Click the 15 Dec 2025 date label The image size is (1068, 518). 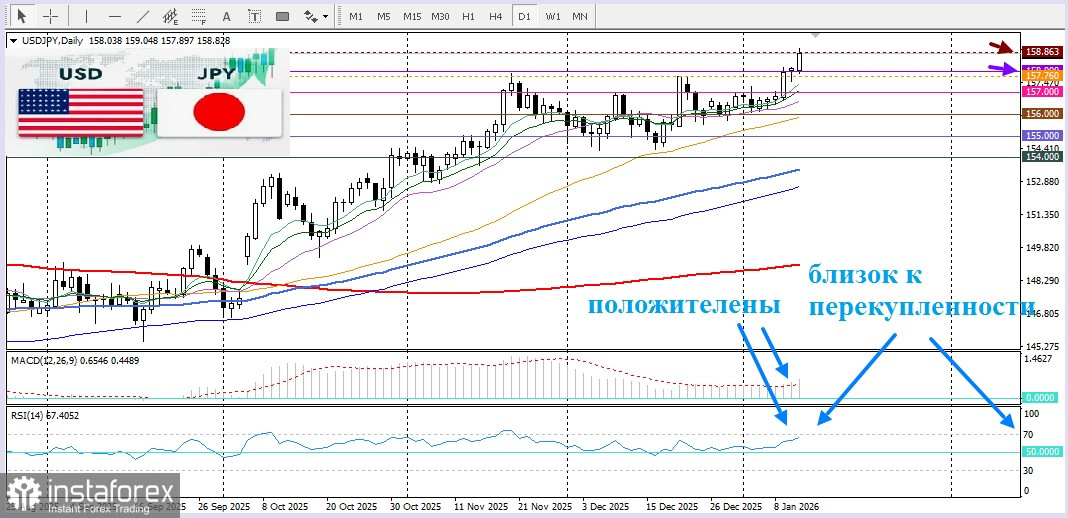point(673,508)
